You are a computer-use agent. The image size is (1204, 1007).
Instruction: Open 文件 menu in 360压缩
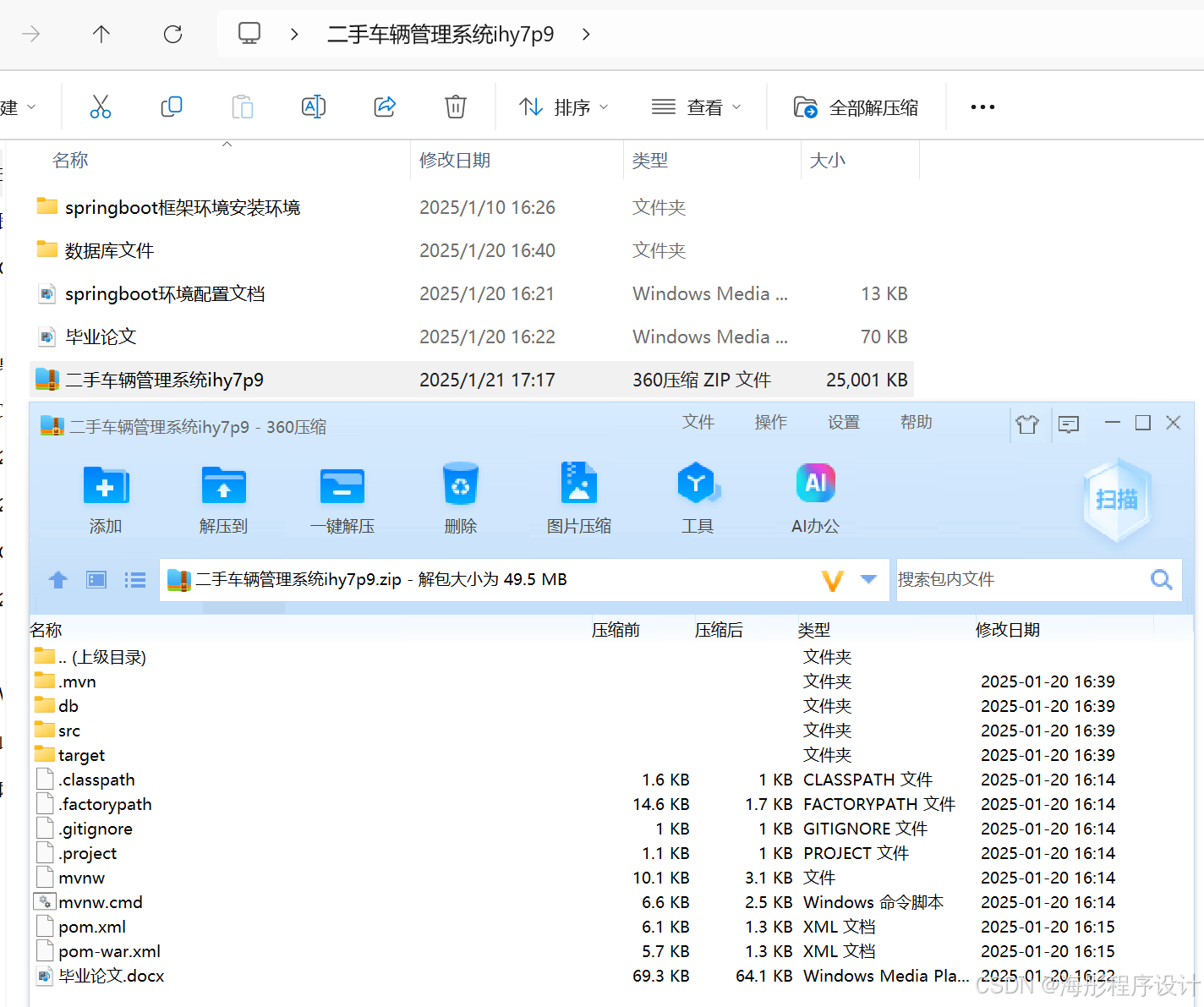698,422
